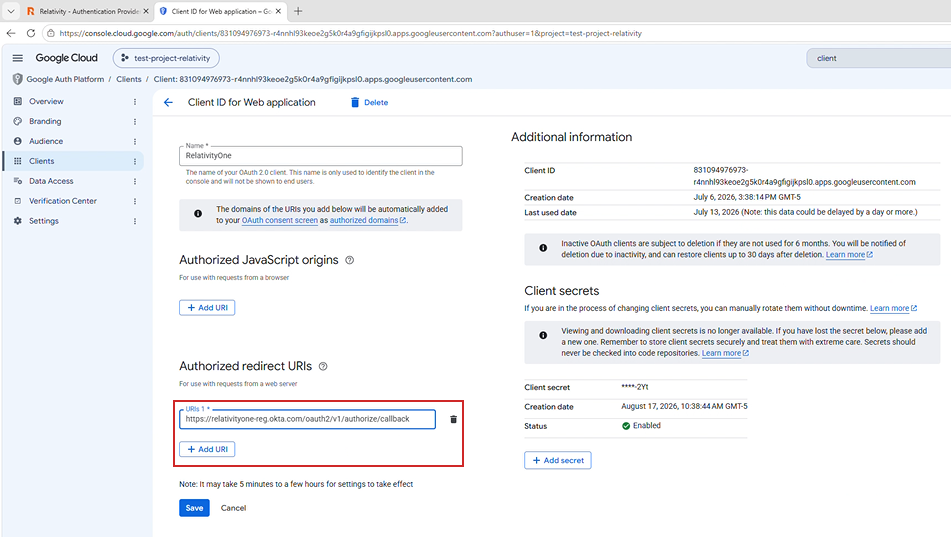Click the info icon in the inactive clients notice

click(543, 248)
